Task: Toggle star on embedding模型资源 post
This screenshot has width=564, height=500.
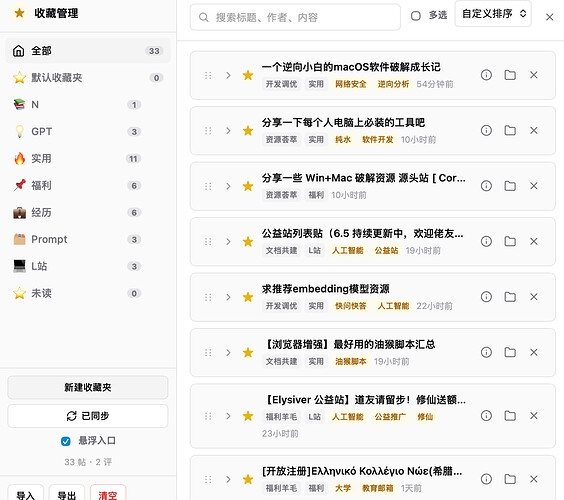Action: [248, 297]
